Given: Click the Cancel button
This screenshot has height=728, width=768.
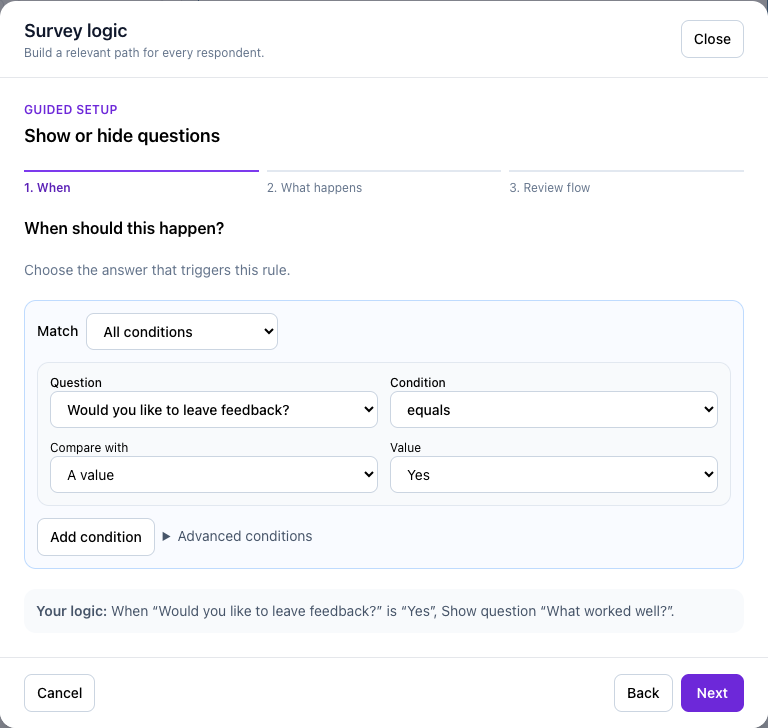Looking at the screenshot, I should click(x=59, y=693).
